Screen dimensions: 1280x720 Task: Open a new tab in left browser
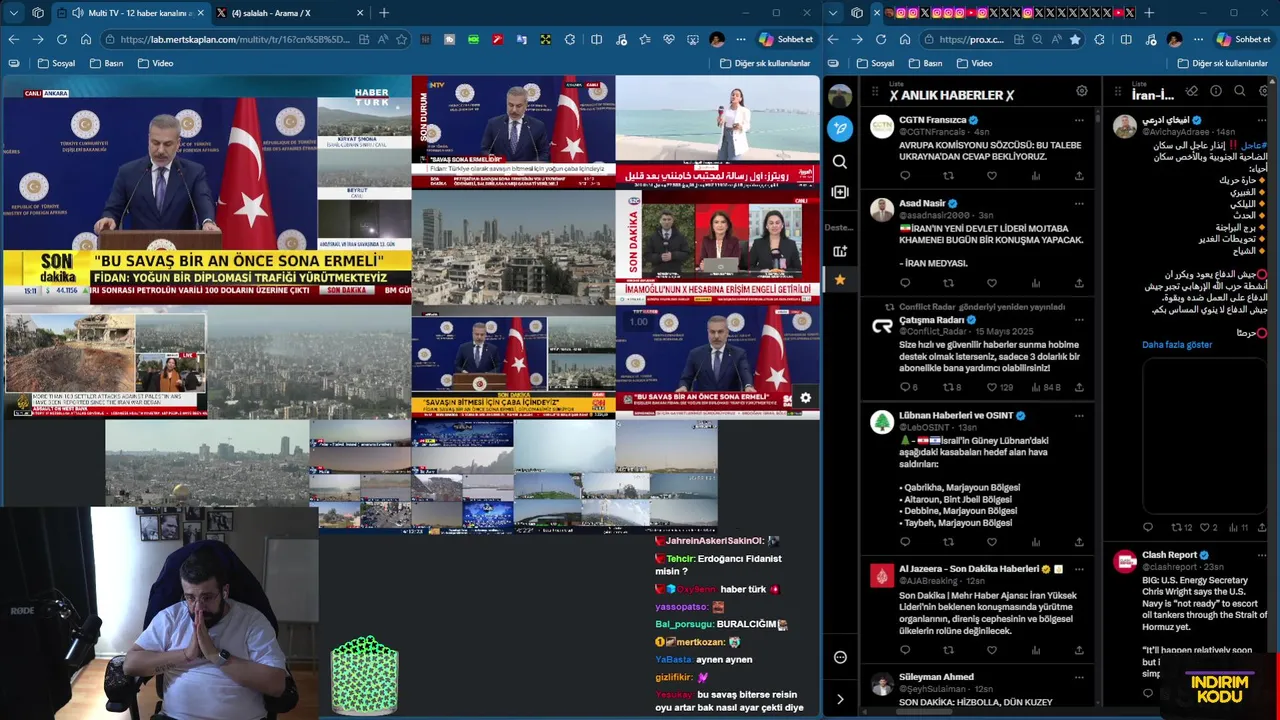point(384,13)
